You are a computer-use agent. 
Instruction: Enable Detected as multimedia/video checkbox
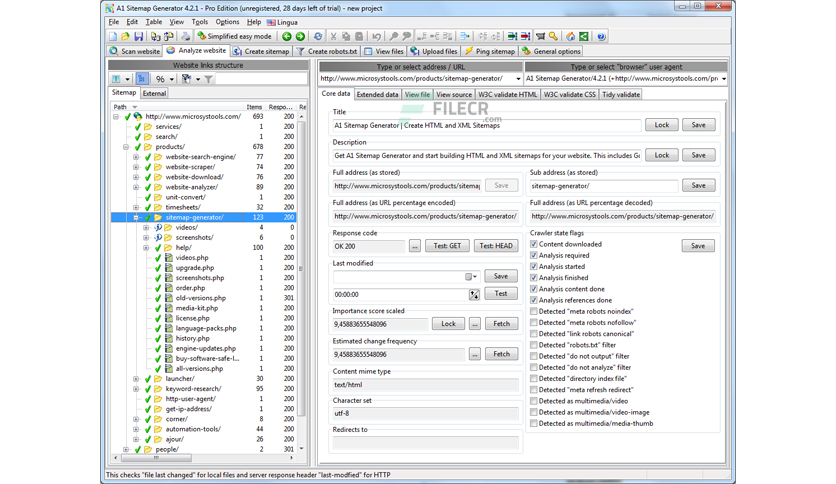(x=534, y=401)
